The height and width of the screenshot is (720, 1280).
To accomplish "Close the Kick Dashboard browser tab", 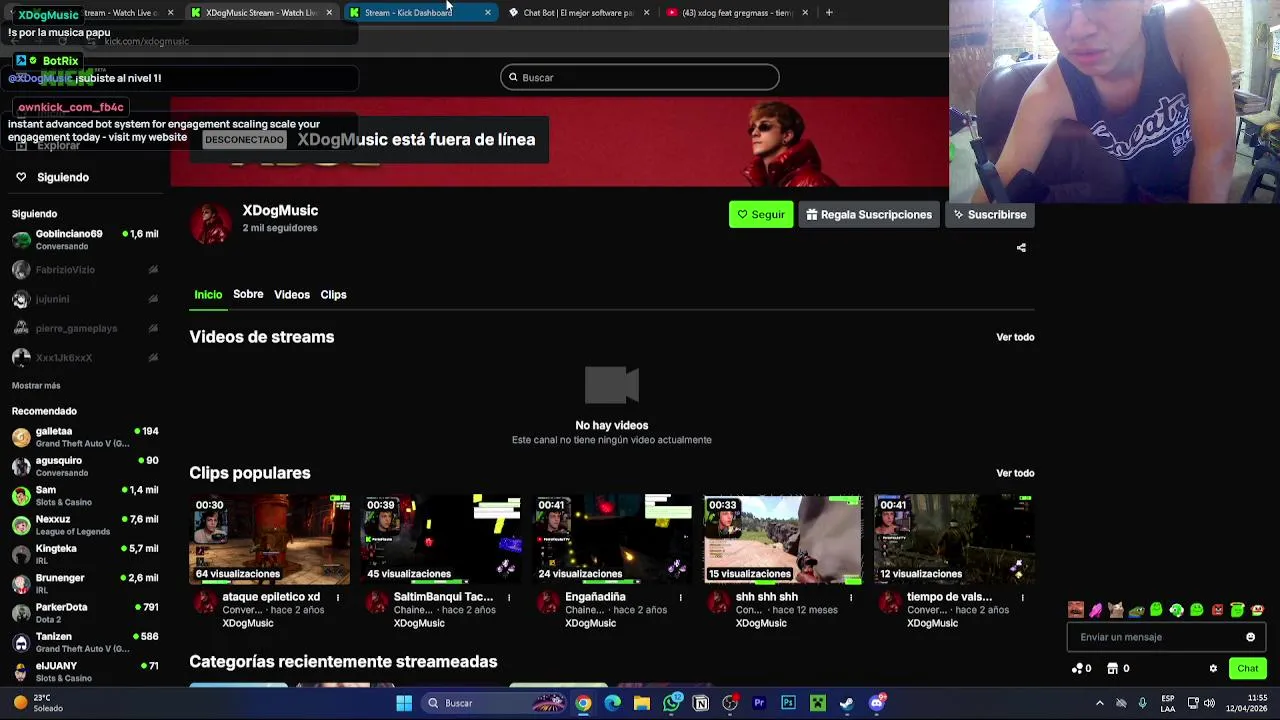I will [488, 13].
